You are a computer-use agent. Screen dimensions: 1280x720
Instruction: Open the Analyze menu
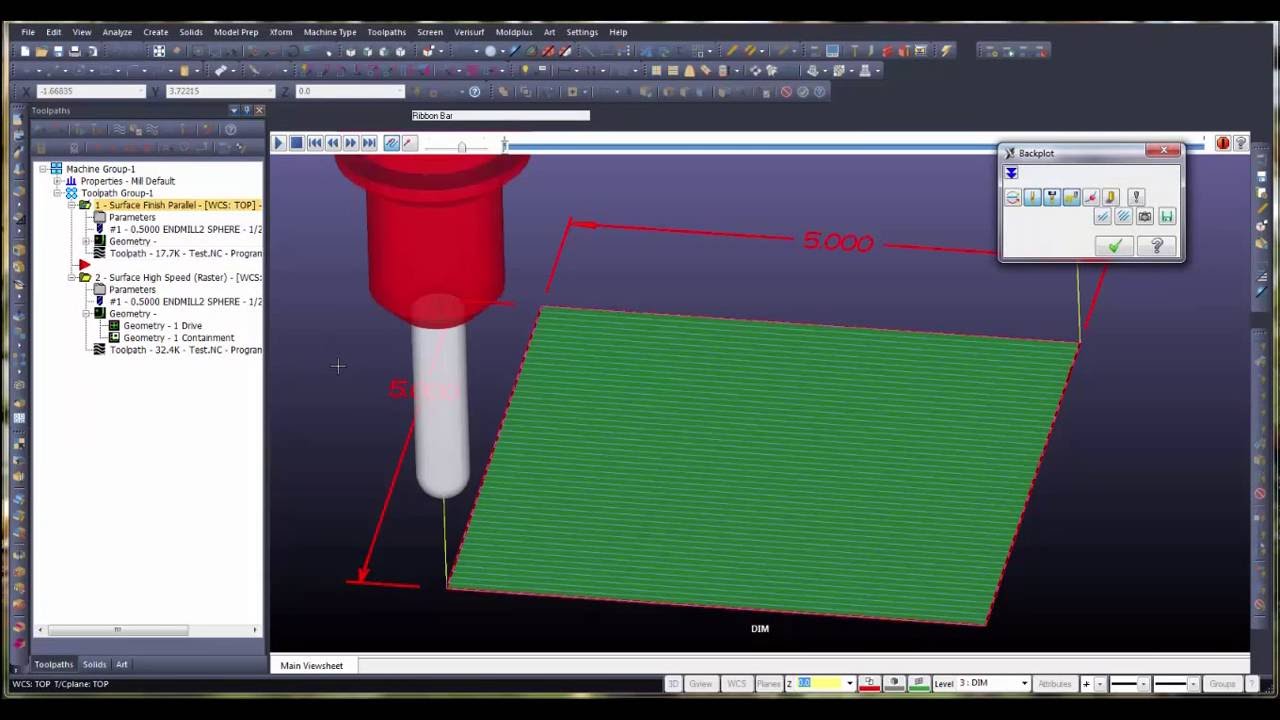click(117, 32)
